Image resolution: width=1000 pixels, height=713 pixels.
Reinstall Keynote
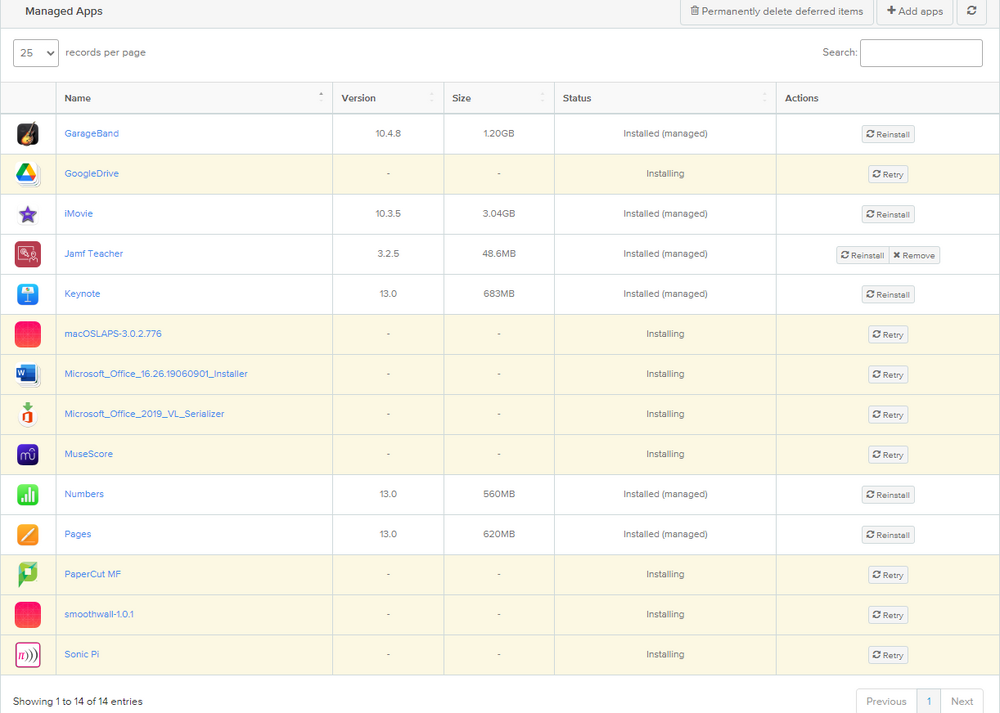coord(888,295)
